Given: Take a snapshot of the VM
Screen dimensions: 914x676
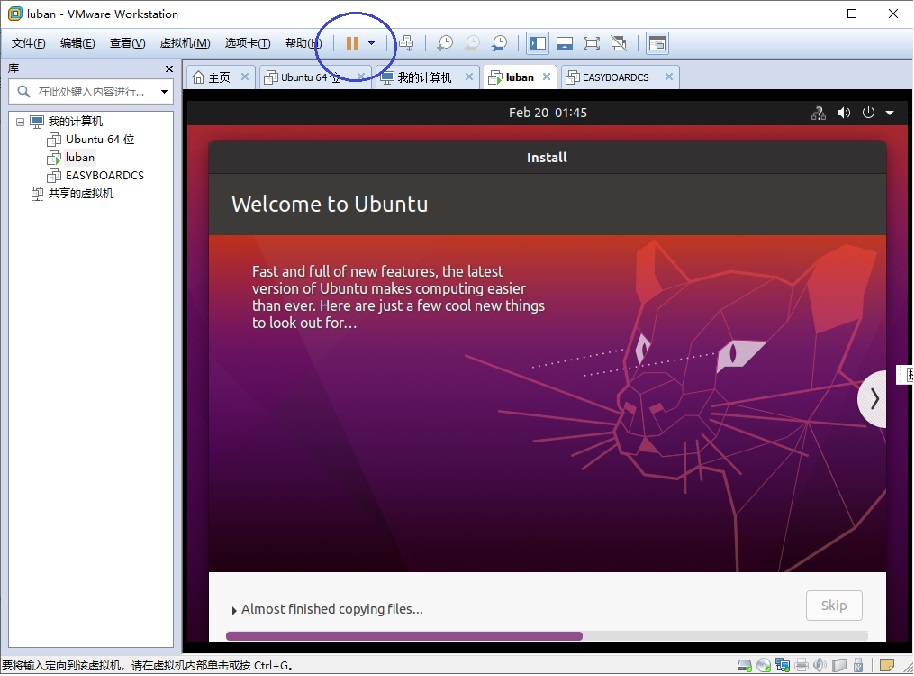Looking at the screenshot, I should click(x=445, y=42).
